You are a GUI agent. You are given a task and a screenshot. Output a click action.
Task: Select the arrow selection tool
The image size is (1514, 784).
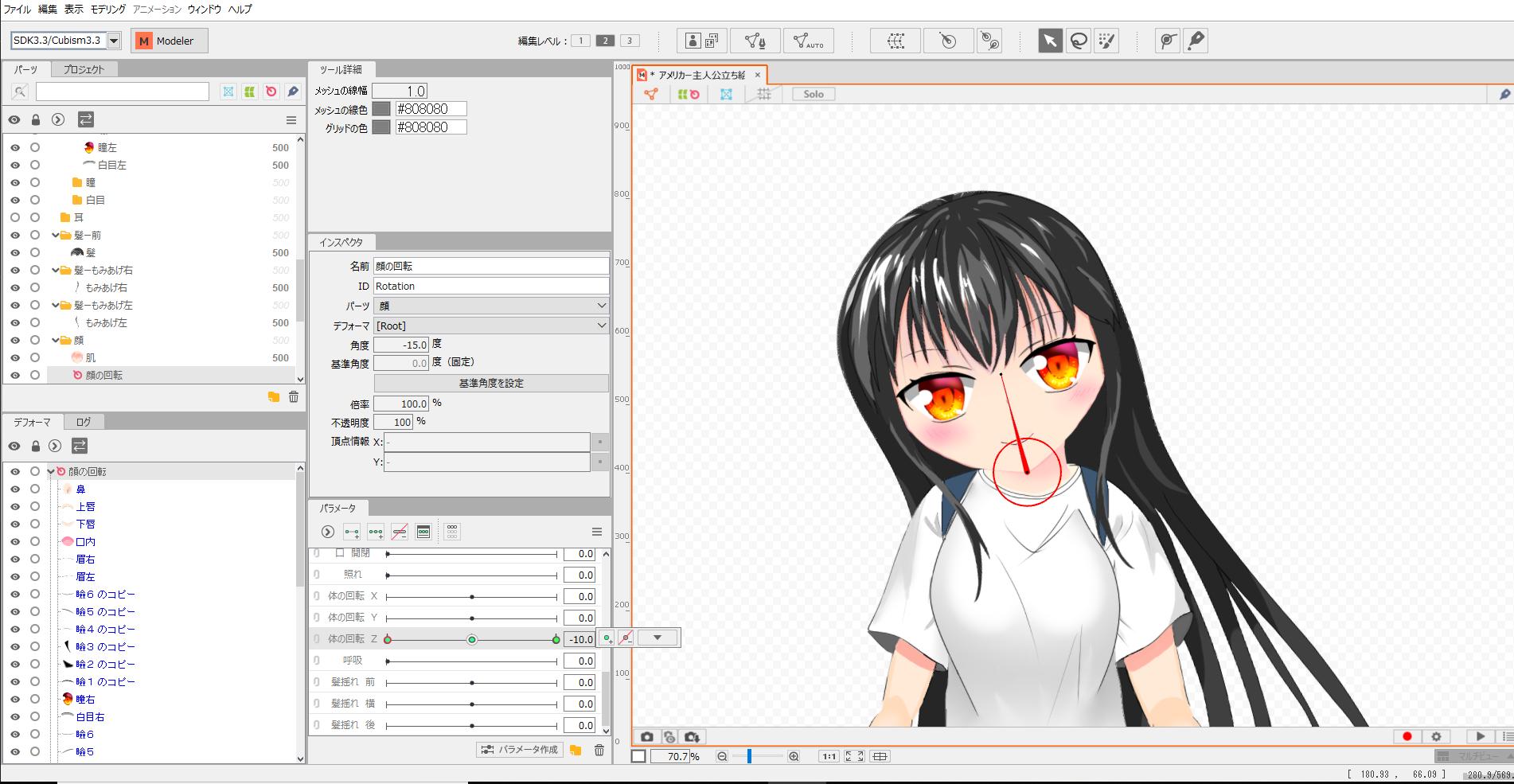[x=1050, y=41]
